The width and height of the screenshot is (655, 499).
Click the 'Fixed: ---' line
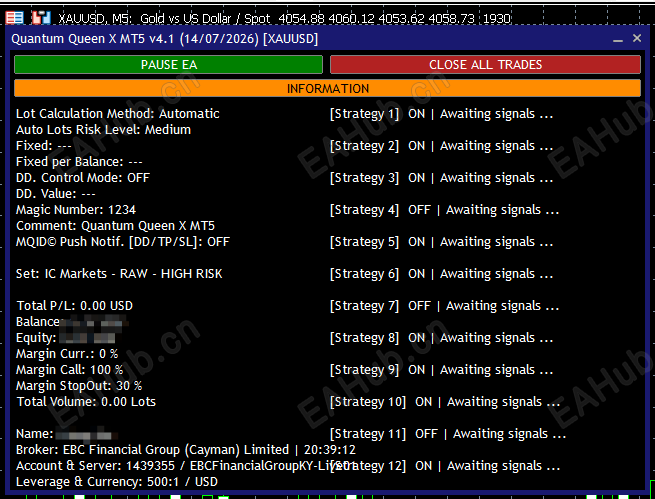pyautogui.click(x=44, y=146)
